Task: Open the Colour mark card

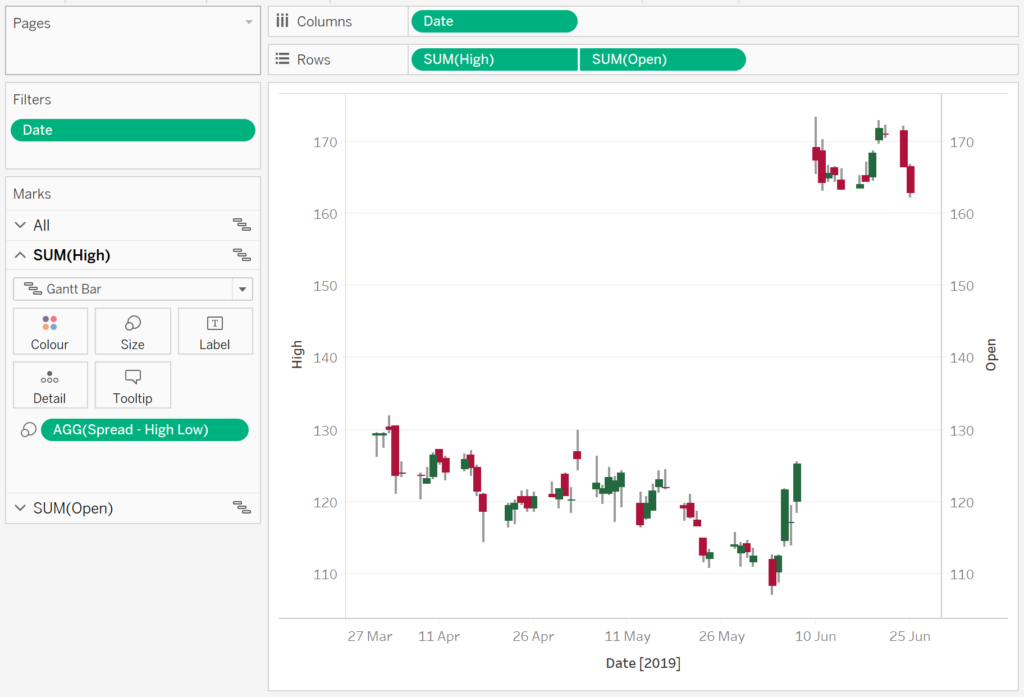Action: click(x=50, y=331)
